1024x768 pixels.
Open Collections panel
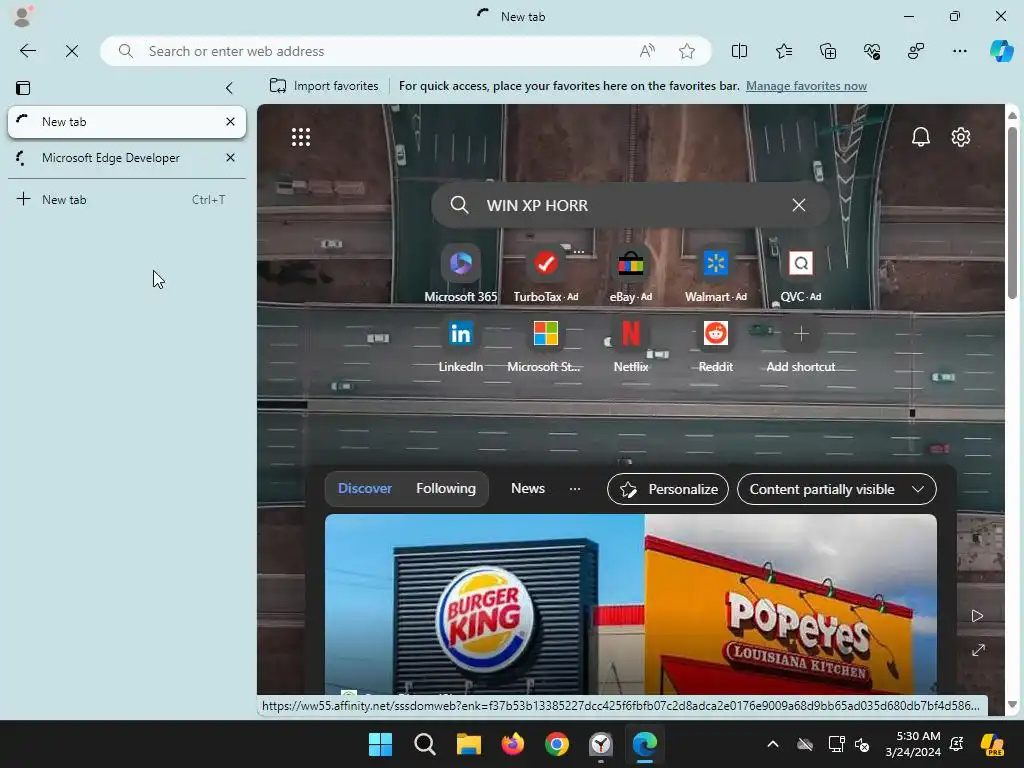click(x=827, y=51)
